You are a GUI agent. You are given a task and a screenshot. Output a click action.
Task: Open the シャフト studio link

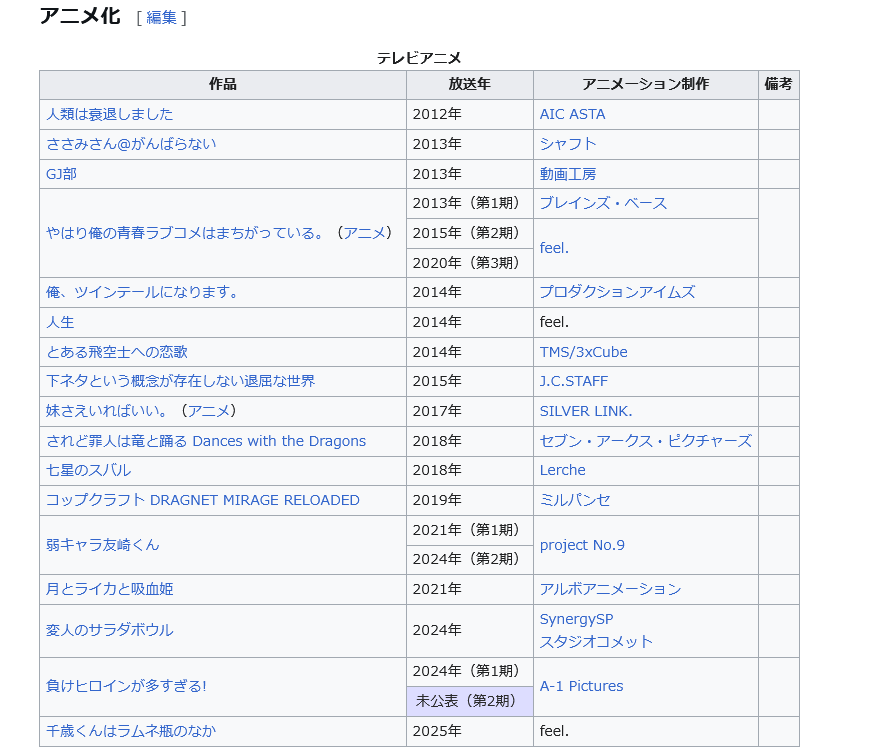[568, 144]
